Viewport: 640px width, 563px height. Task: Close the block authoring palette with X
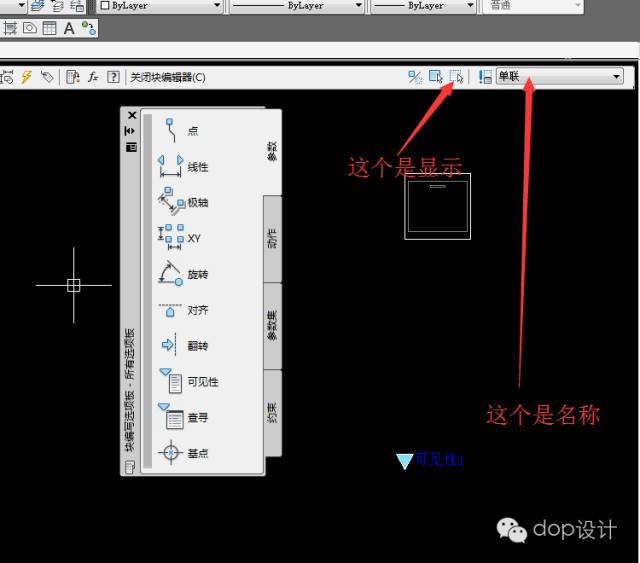[x=131, y=115]
